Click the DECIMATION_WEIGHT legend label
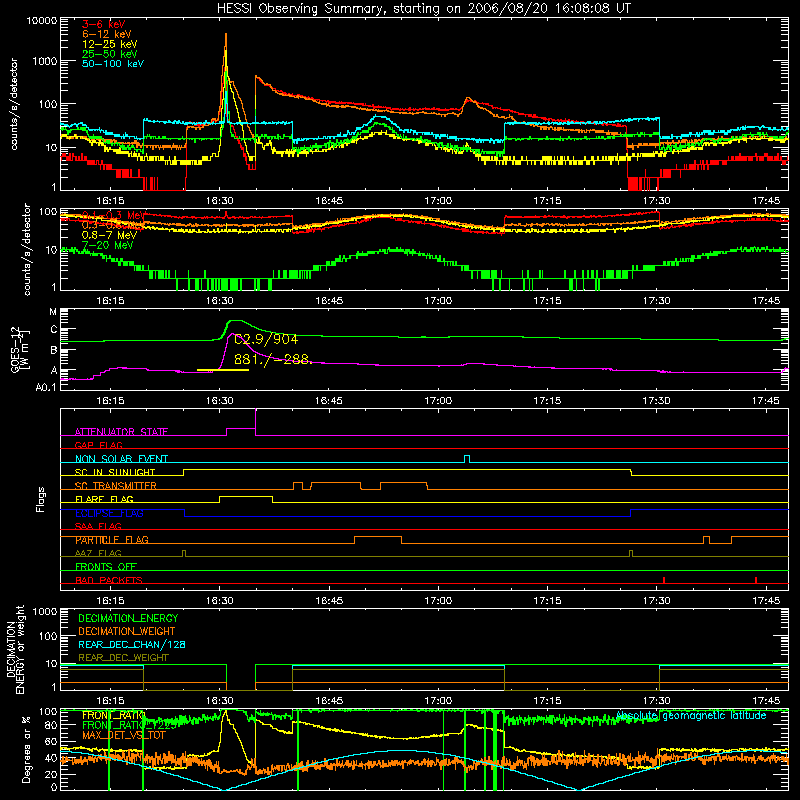 (127, 631)
